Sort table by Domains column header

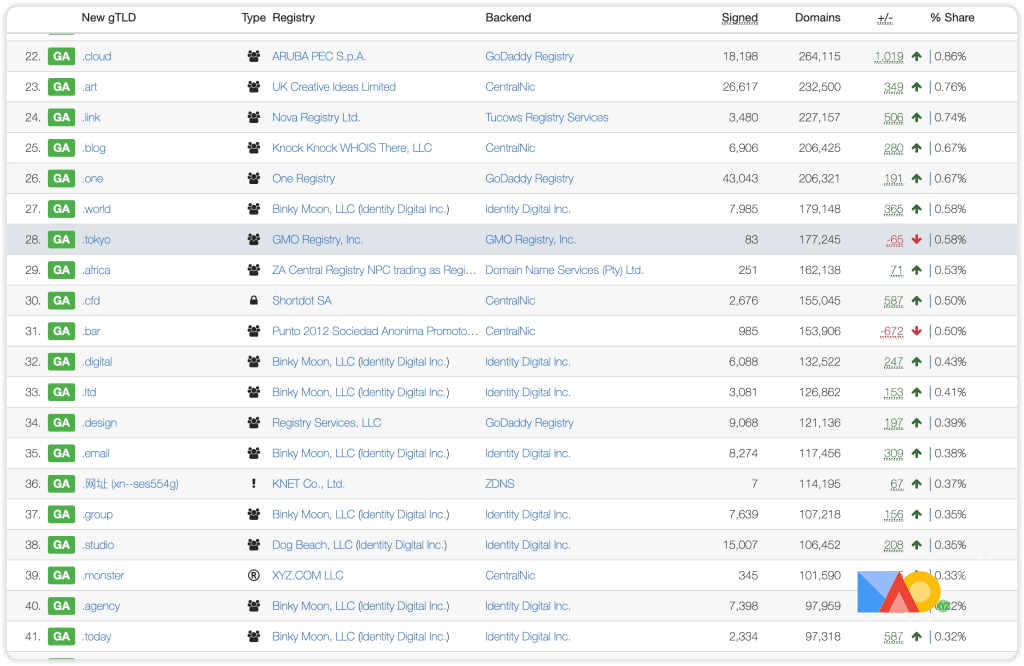pos(817,18)
